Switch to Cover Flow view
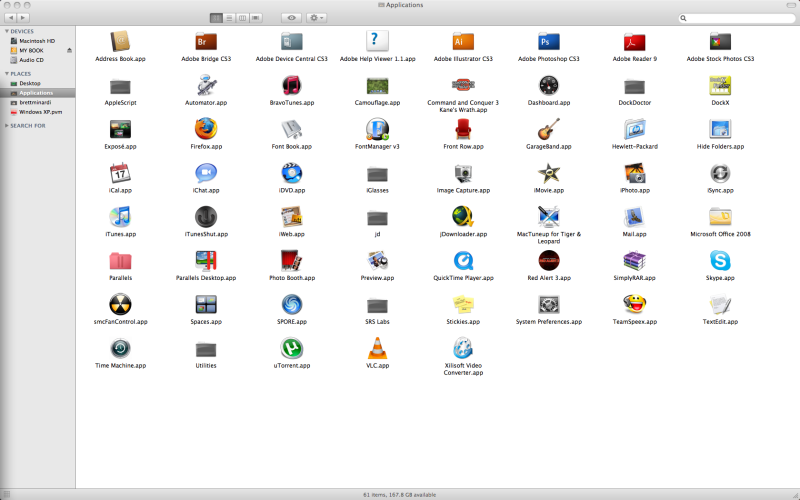The image size is (800, 500). pos(256,18)
